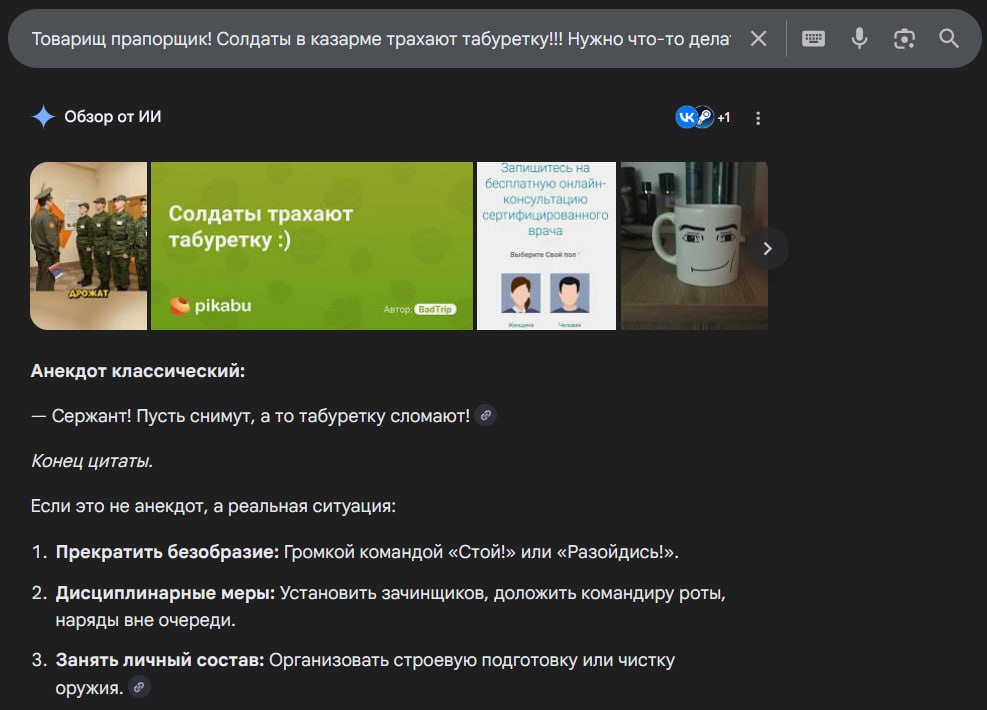Click the source link icon after табуретку сломают
Screen dimensions: 987x710
(485, 415)
